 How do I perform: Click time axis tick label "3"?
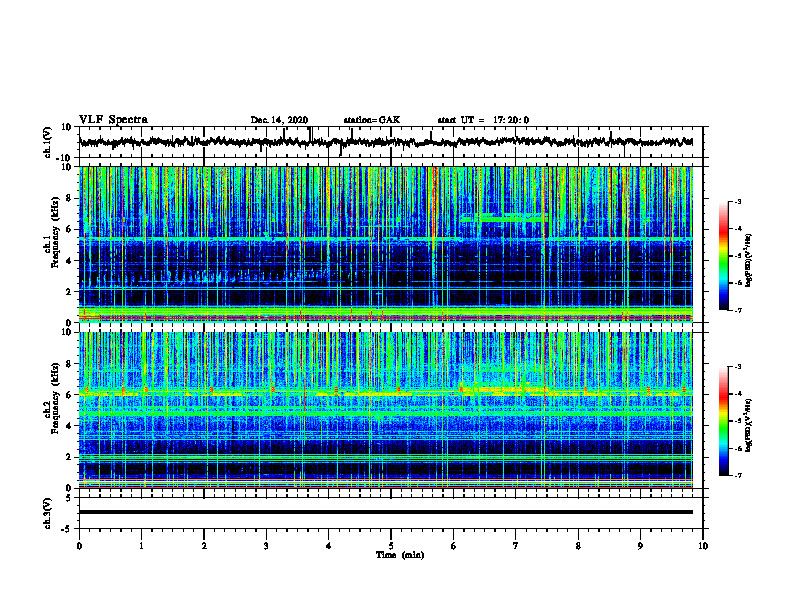coord(266,546)
